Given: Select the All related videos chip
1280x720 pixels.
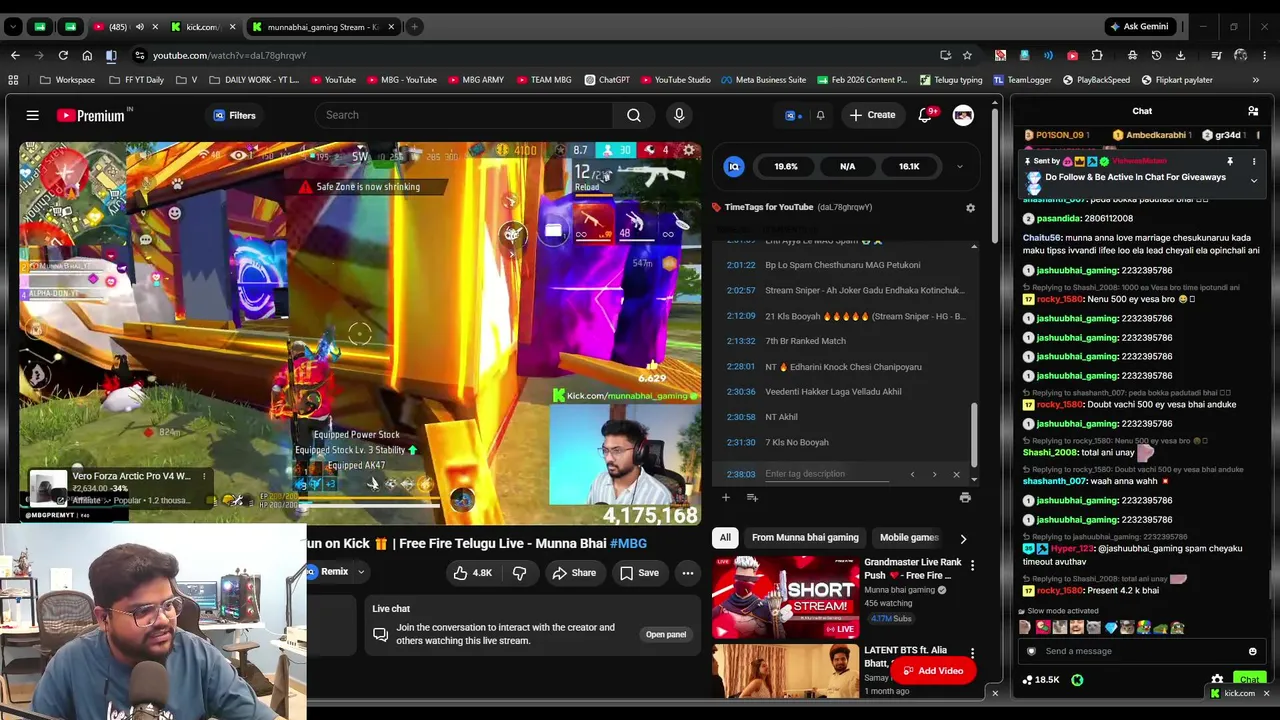Looking at the screenshot, I should (725, 538).
